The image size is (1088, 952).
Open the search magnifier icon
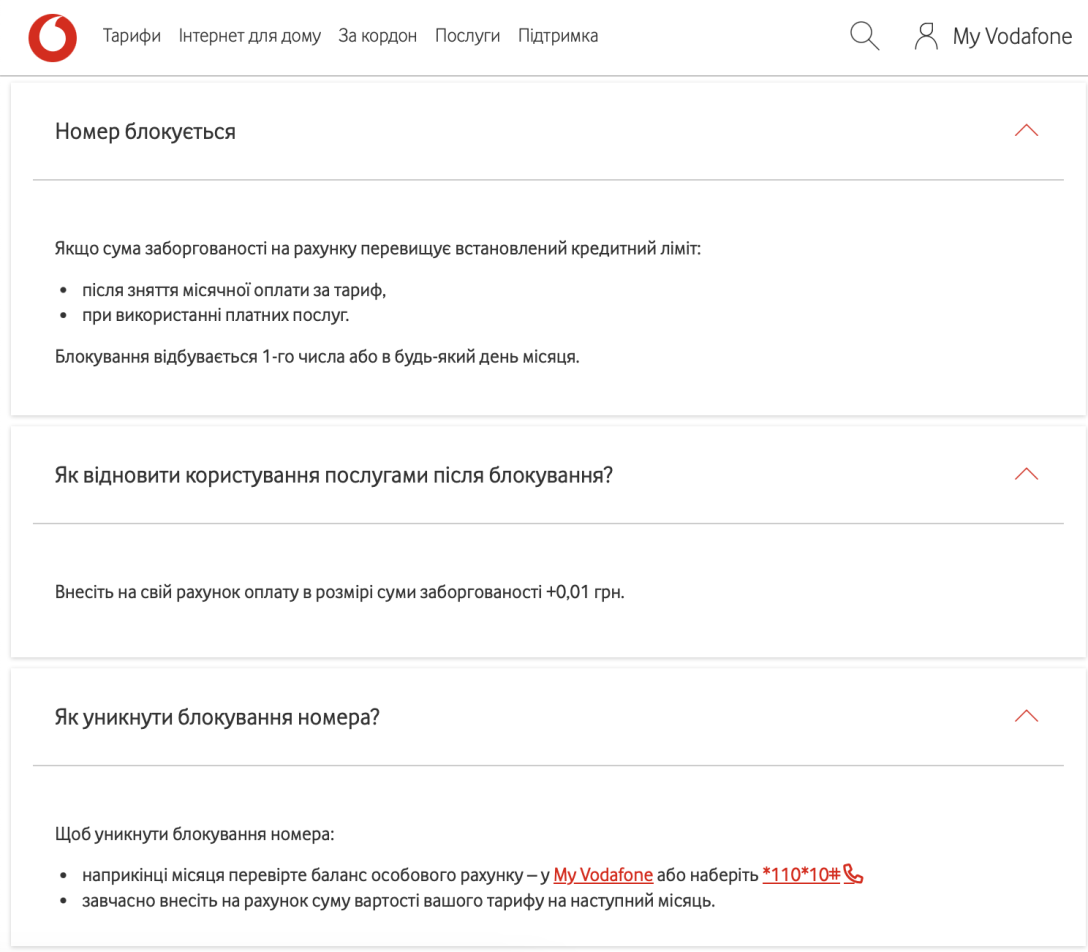tap(864, 37)
